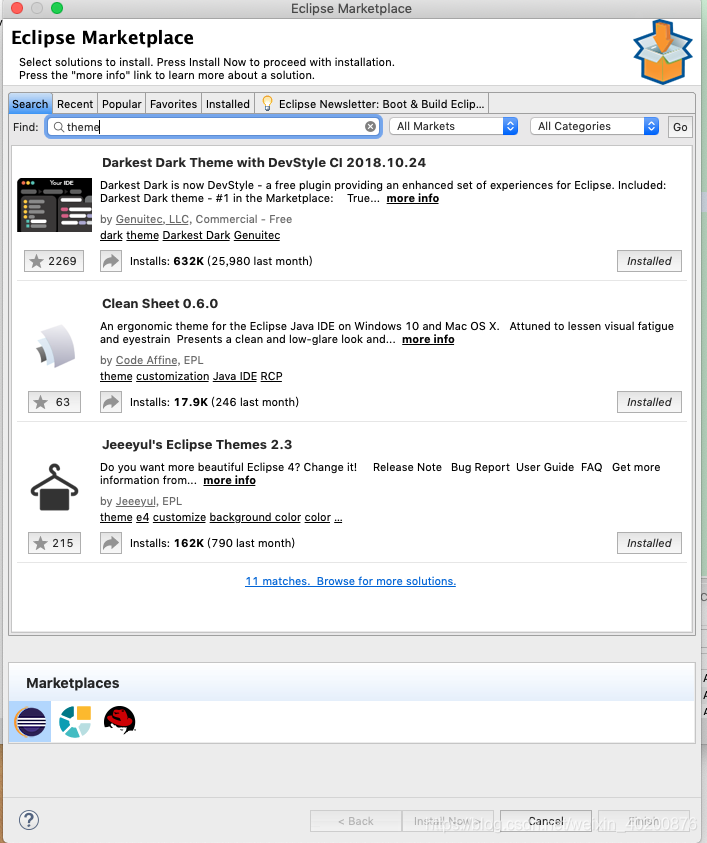Screen dimensions: 707x843
Task: Select the Red Hat marketplace icon
Action: click(119, 720)
